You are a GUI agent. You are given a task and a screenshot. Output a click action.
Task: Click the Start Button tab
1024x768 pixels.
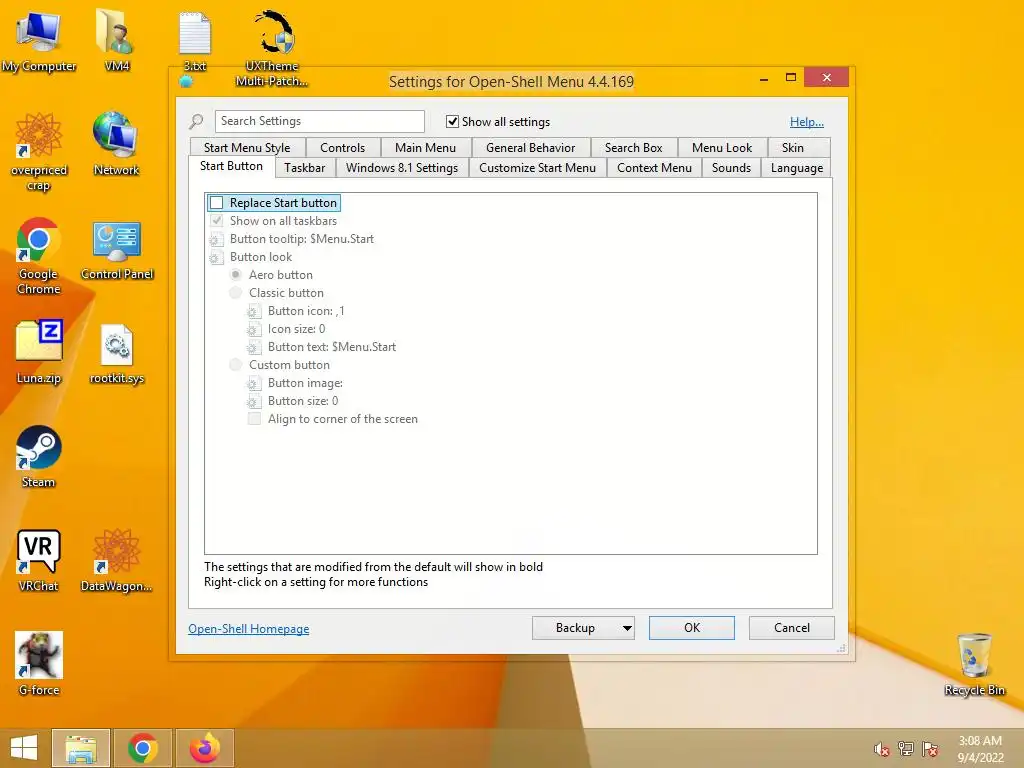(231, 167)
